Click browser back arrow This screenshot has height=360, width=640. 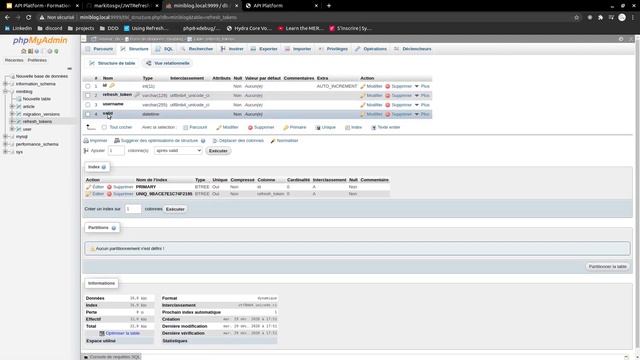[x=7, y=17]
